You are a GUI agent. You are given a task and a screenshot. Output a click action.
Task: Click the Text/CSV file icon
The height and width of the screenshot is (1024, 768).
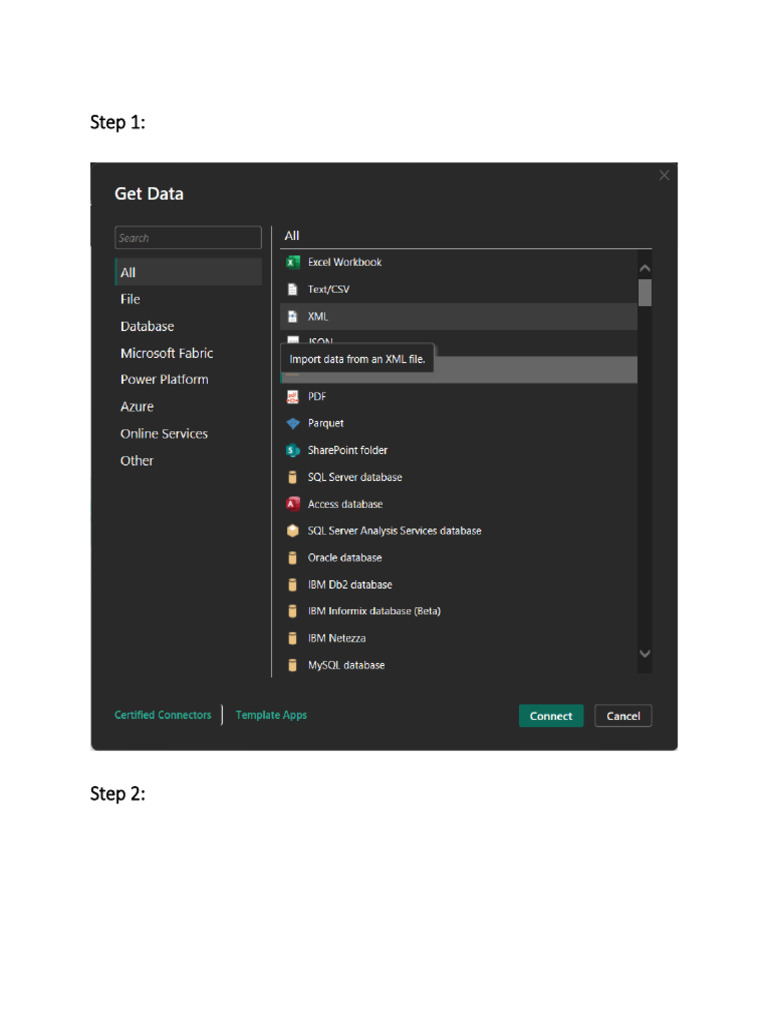click(x=293, y=289)
